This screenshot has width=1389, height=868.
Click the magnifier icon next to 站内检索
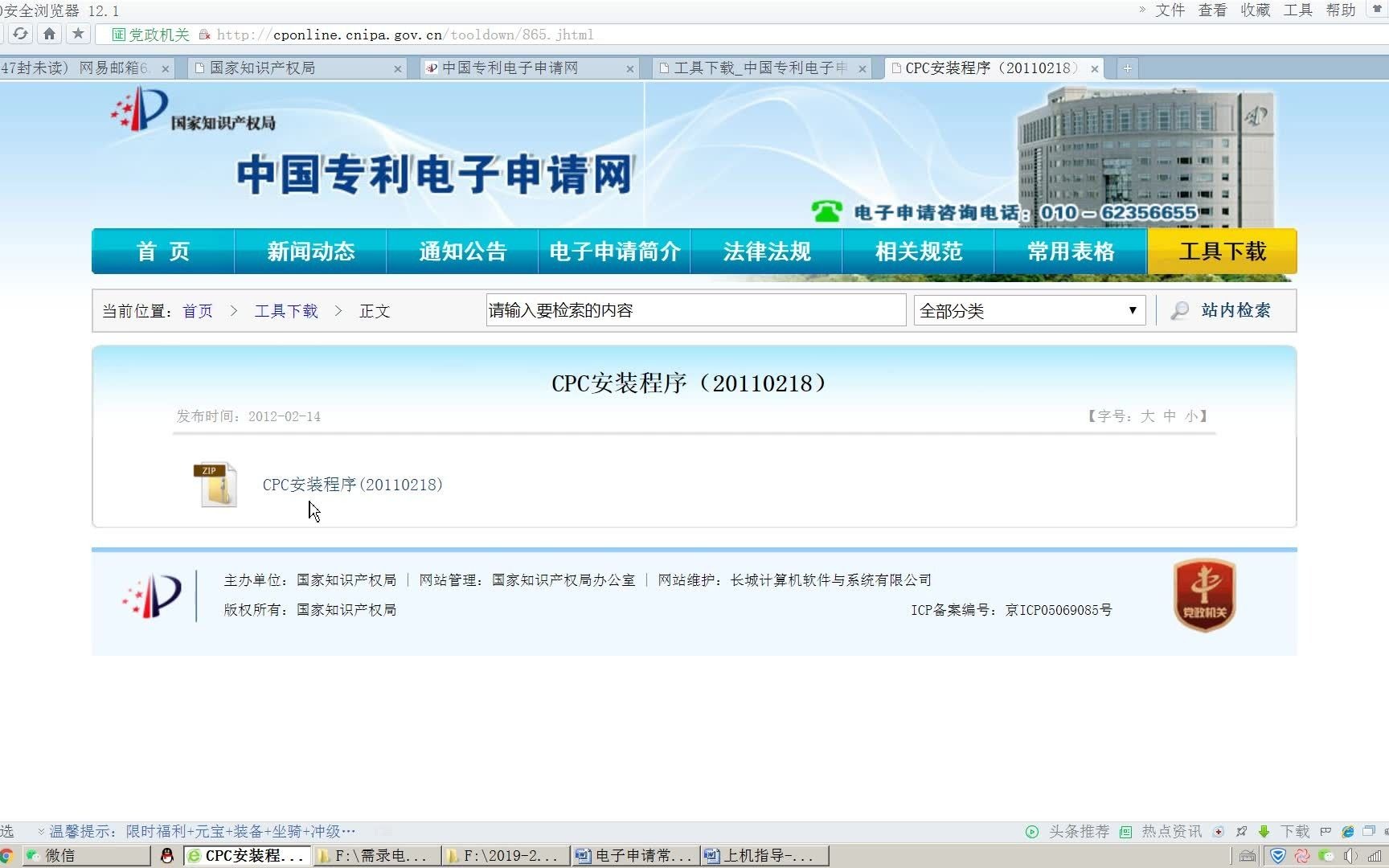pos(1179,310)
